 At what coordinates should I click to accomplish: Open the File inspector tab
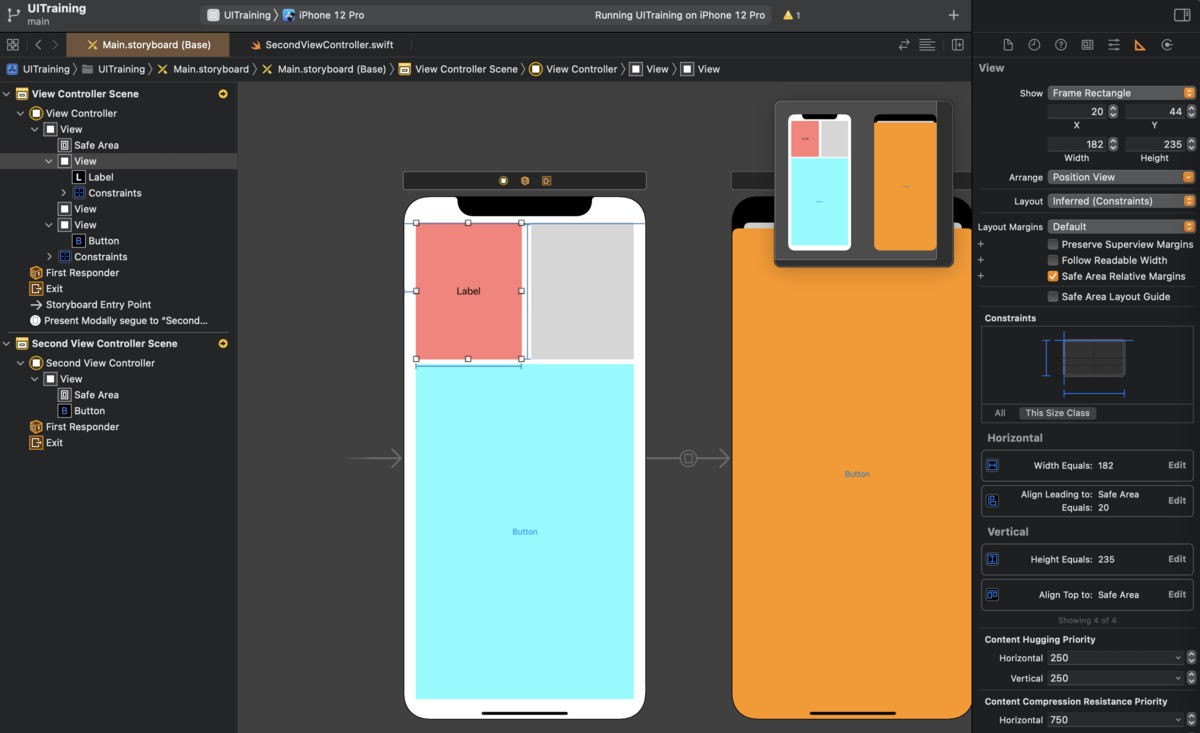(x=1008, y=45)
